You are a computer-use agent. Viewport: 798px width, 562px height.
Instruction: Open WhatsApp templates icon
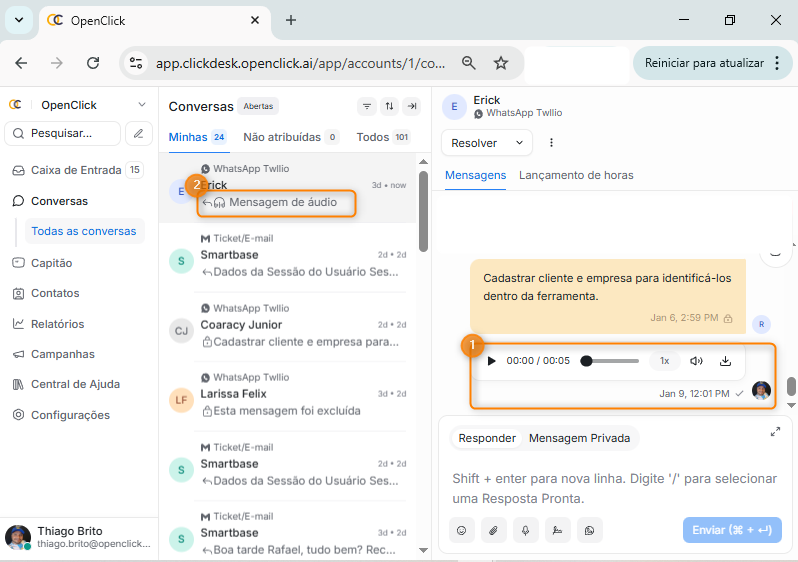click(x=590, y=530)
